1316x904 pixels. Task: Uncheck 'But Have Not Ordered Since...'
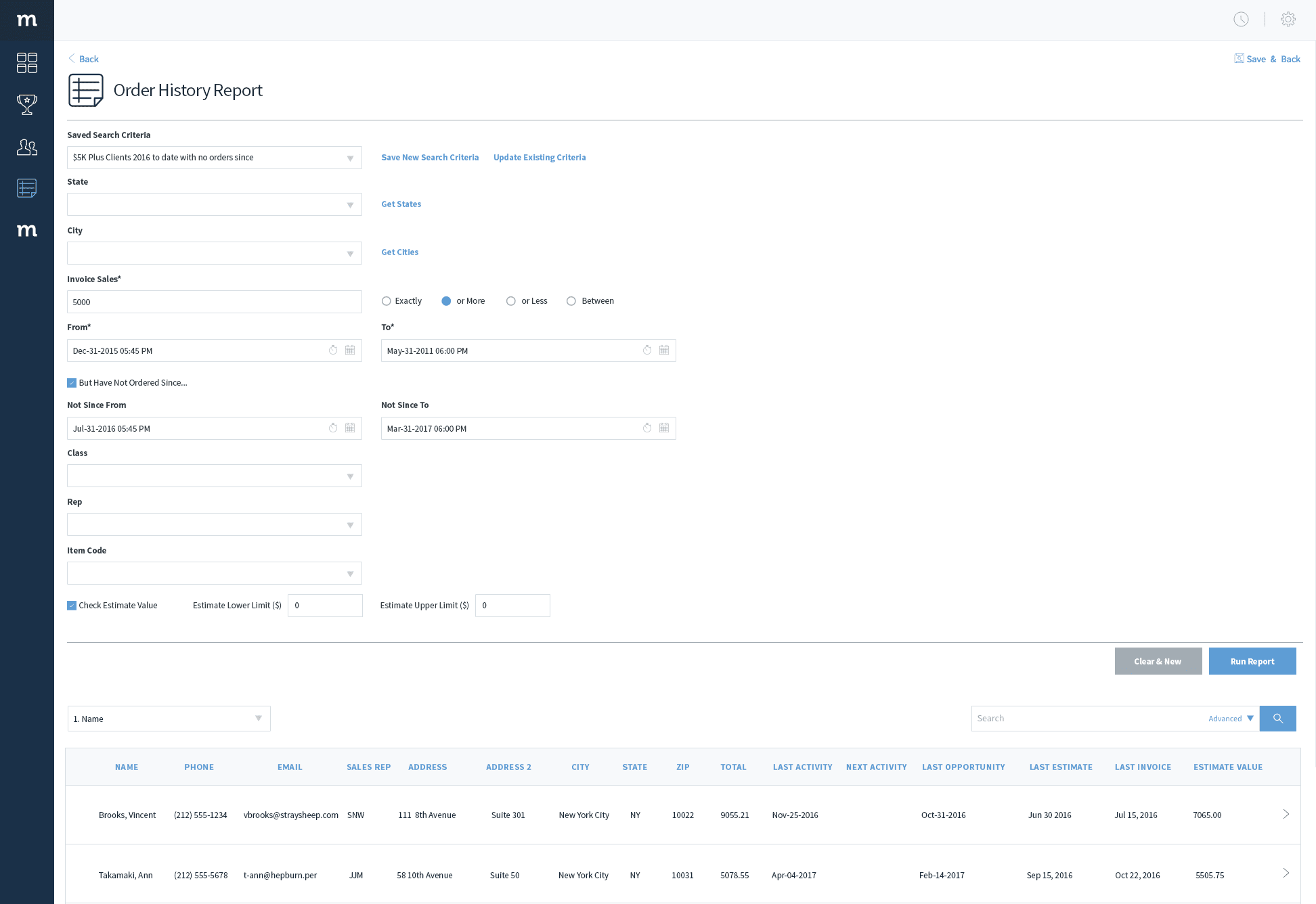[72, 382]
